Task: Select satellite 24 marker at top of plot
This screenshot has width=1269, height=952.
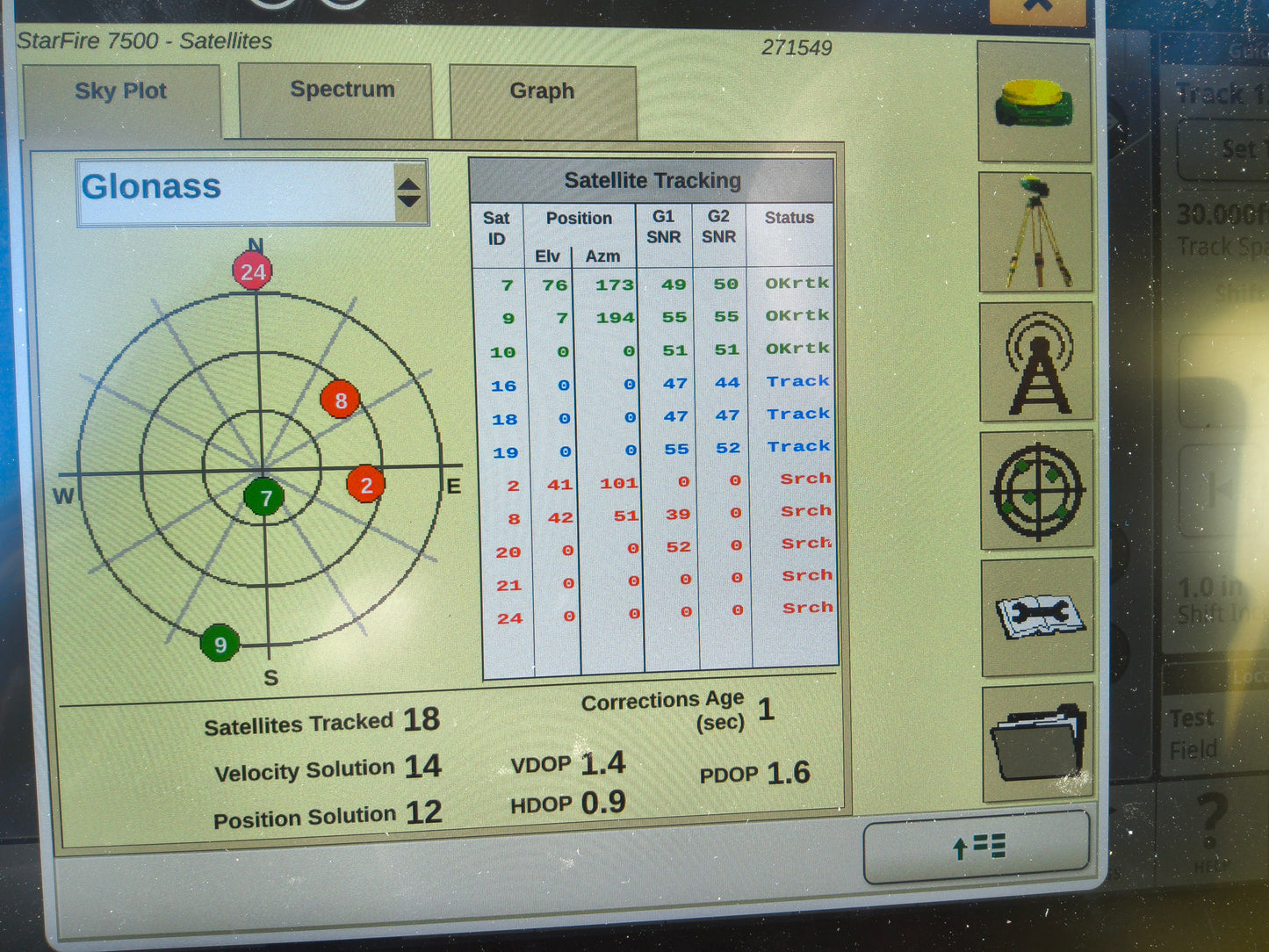Action: pyautogui.click(x=252, y=270)
